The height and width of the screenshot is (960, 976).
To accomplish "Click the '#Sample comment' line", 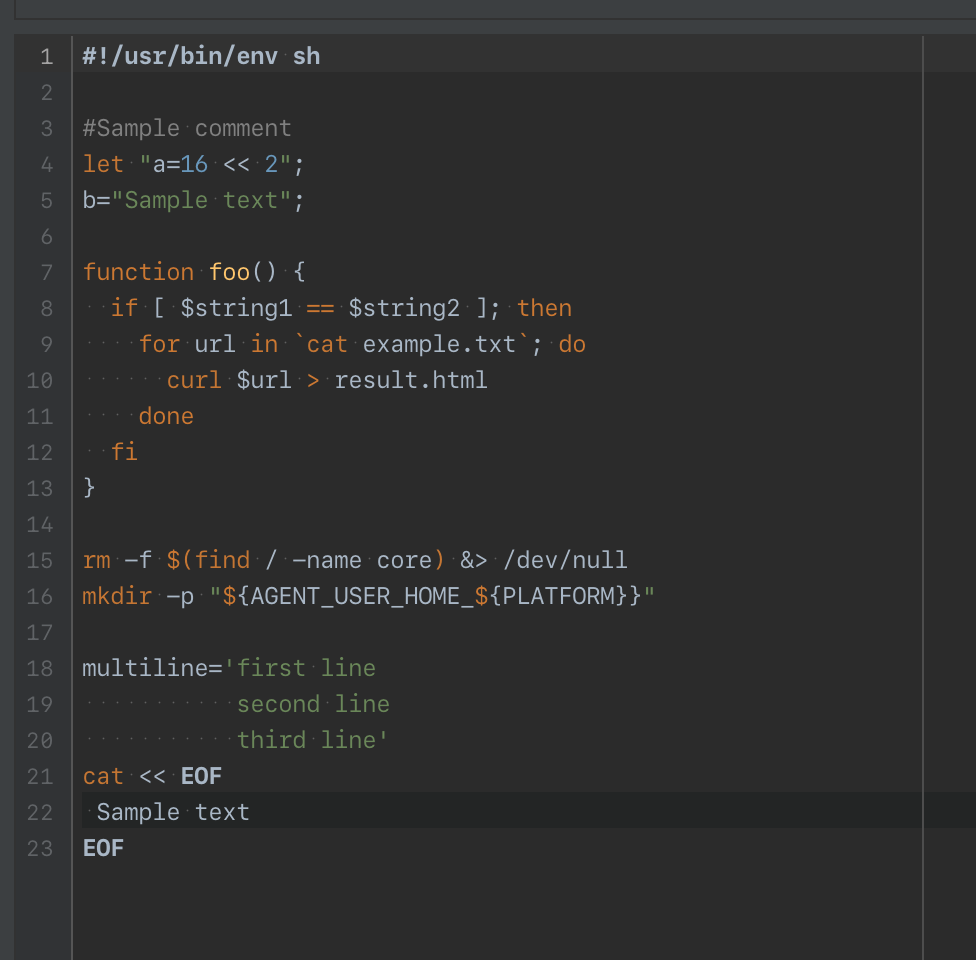I will (x=187, y=129).
